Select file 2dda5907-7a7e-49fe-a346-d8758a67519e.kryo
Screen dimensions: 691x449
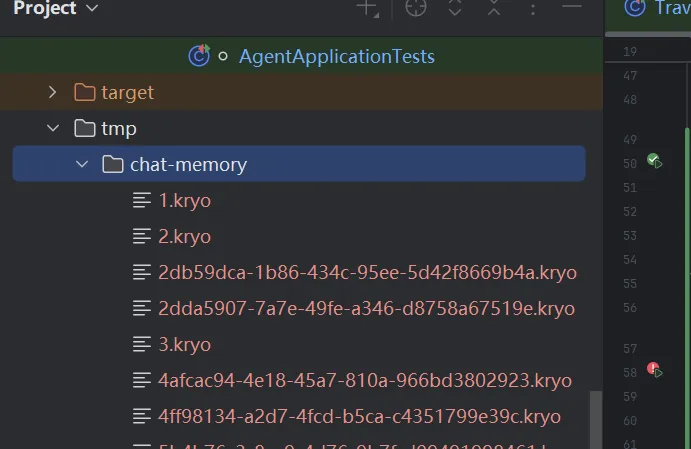click(367, 308)
